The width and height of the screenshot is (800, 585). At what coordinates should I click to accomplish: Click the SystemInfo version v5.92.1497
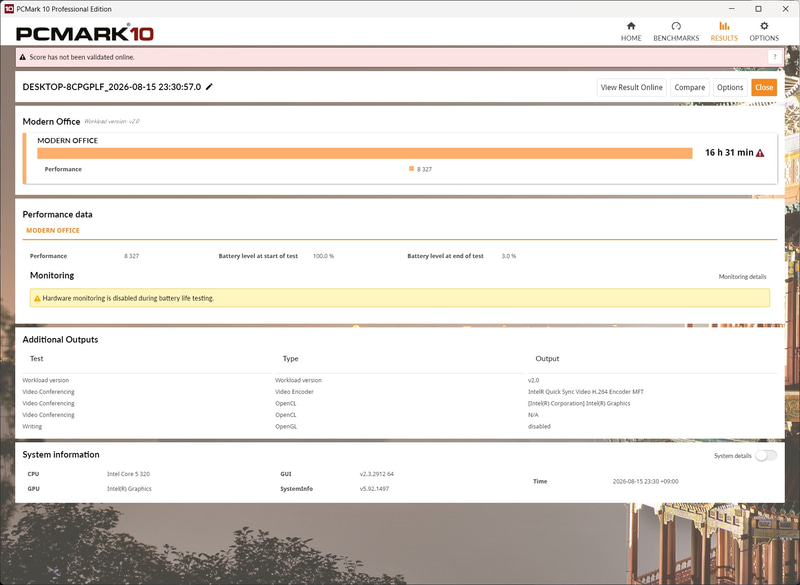374,489
